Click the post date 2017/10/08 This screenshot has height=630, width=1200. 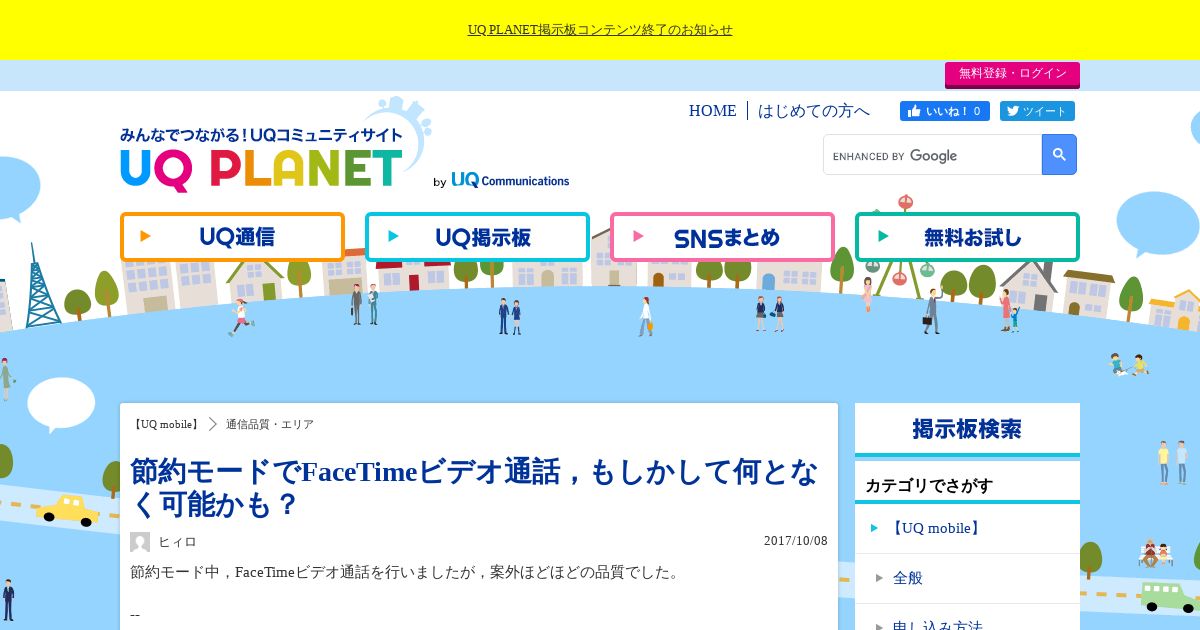796,541
